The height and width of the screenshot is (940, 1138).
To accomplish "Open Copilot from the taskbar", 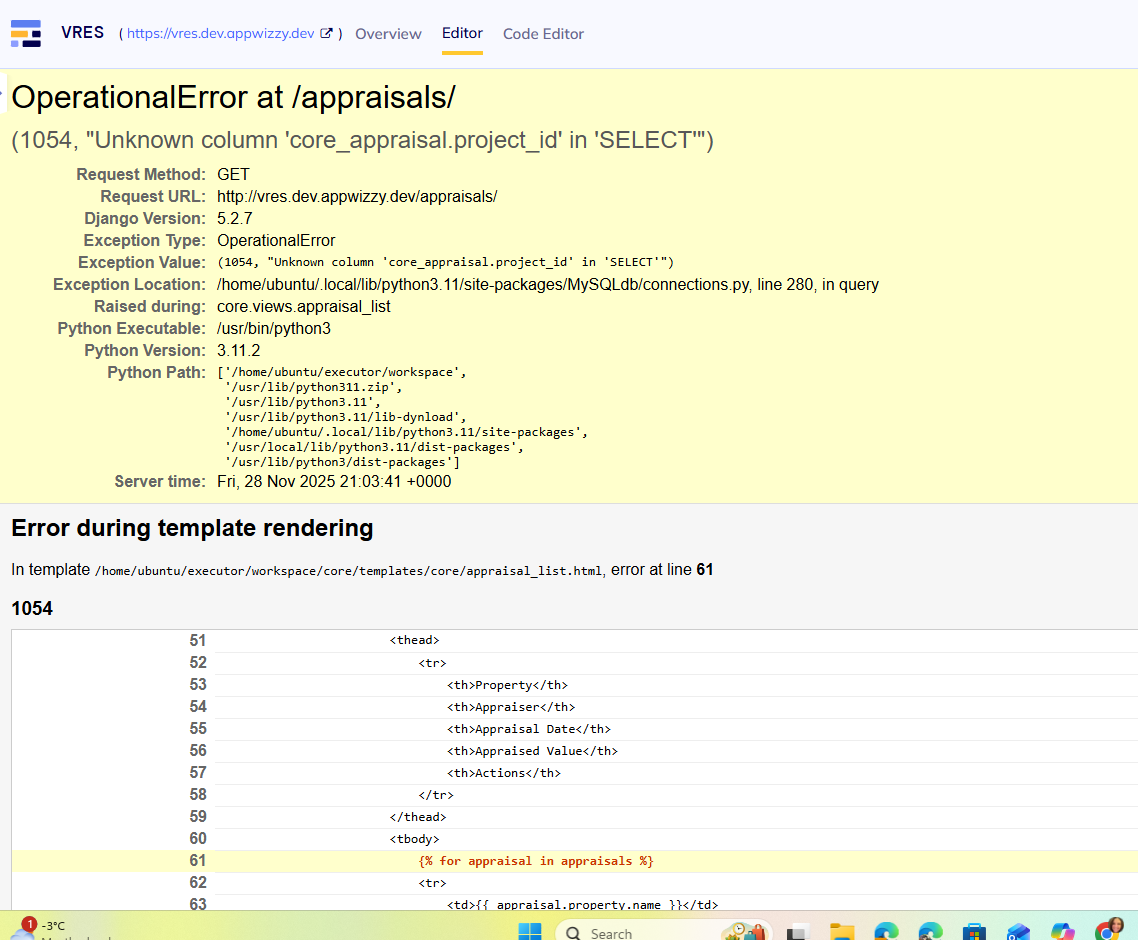I will tap(1062, 931).
